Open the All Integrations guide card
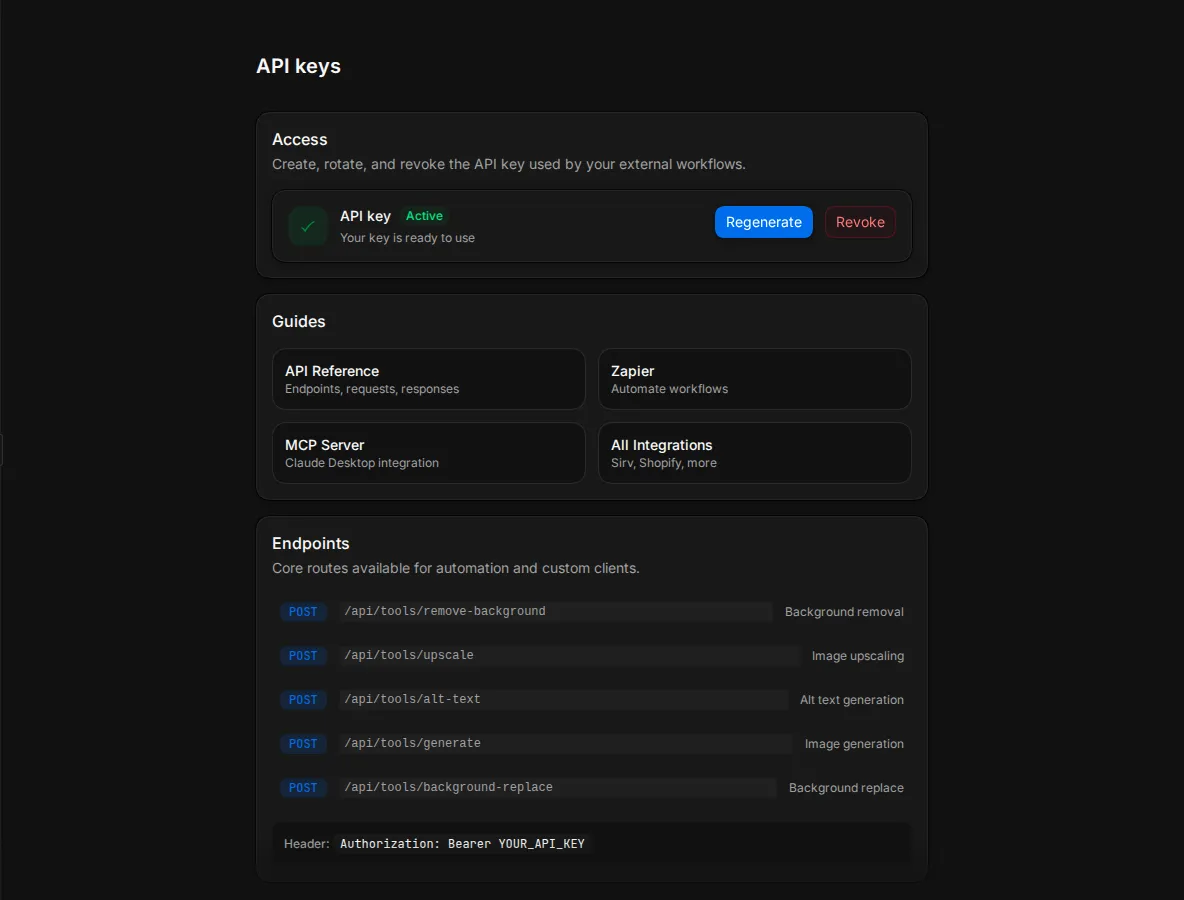 754,453
